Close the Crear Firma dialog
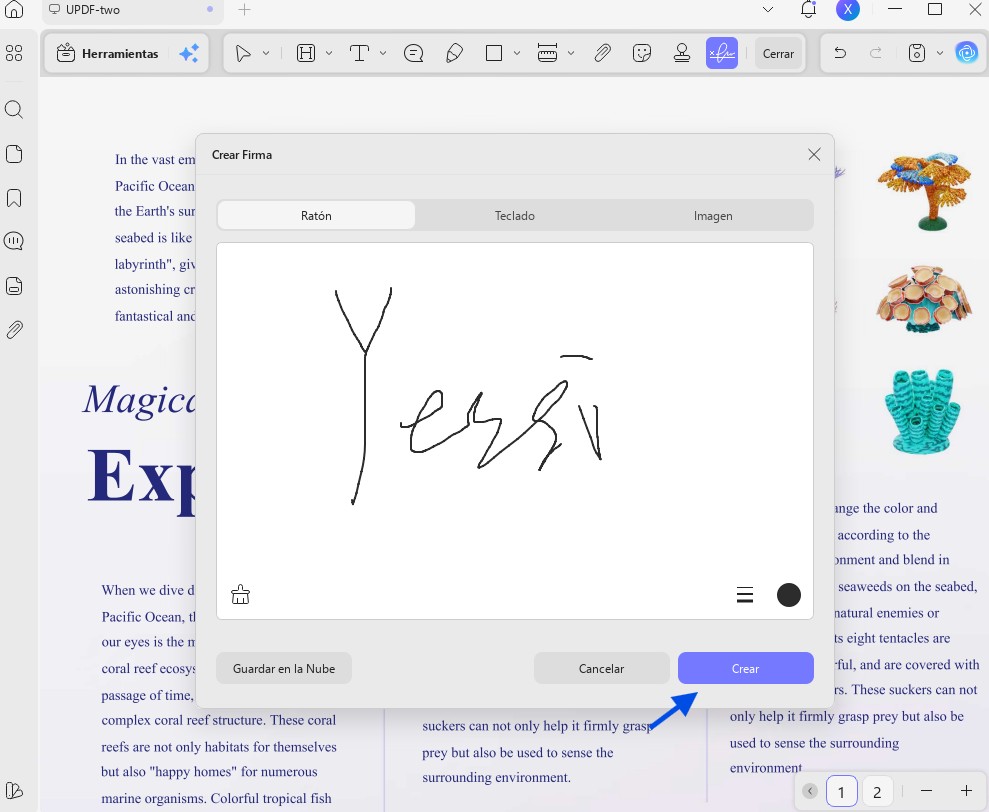The image size is (989, 812). pyautogui.click(x=814, y=155)
